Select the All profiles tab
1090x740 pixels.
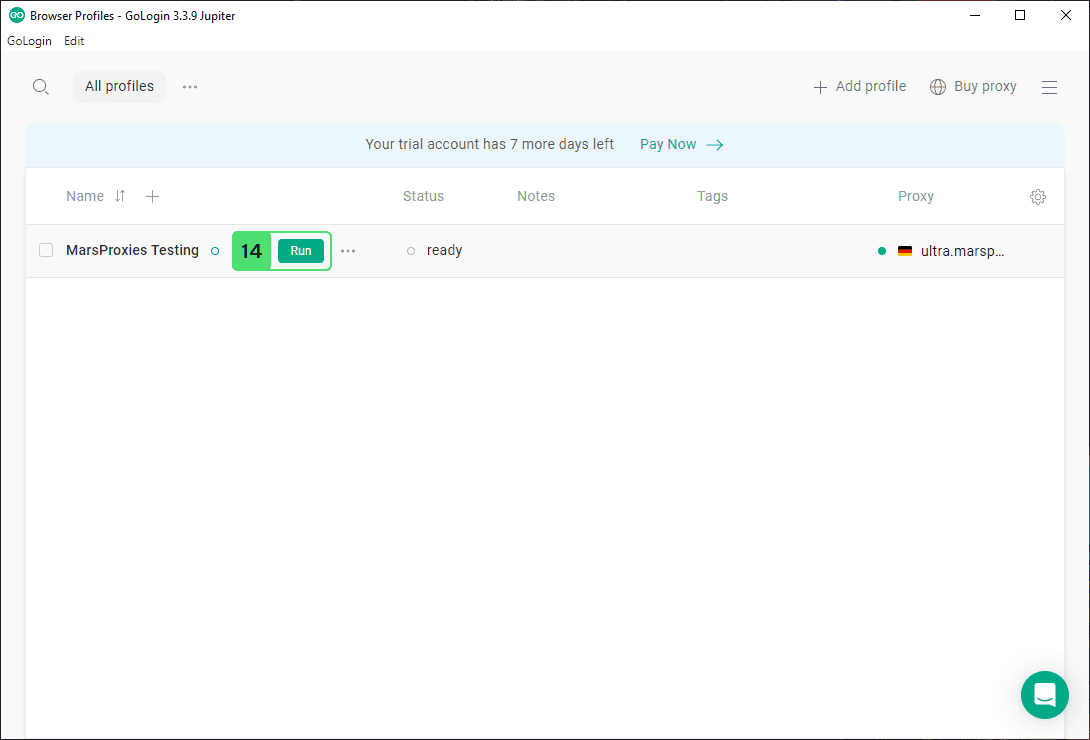(119, 87)
